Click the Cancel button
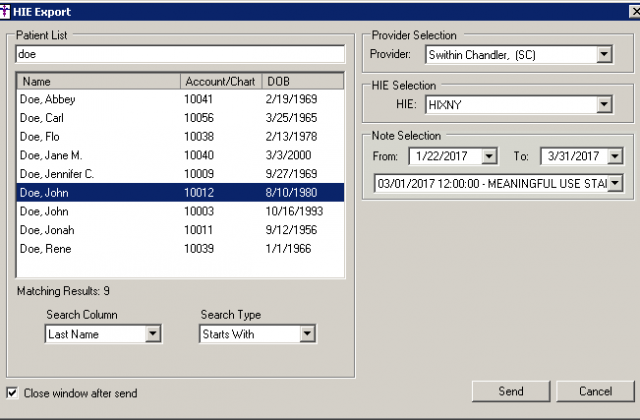The image size is (640, 420). click(595, 390)
